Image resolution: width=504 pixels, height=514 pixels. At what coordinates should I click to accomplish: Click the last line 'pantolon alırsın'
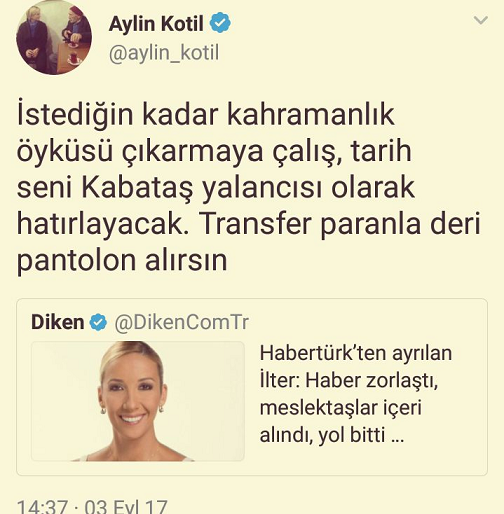pos(122,260)
